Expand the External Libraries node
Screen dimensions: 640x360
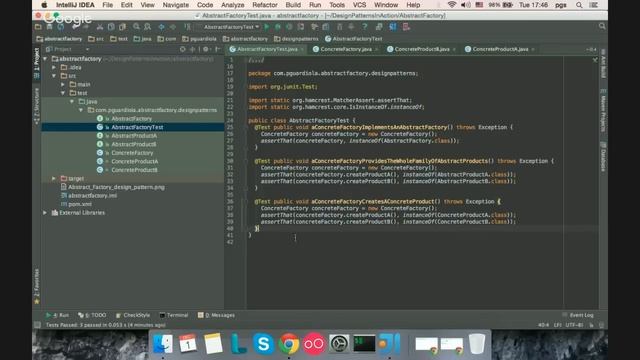click(45, 213)
